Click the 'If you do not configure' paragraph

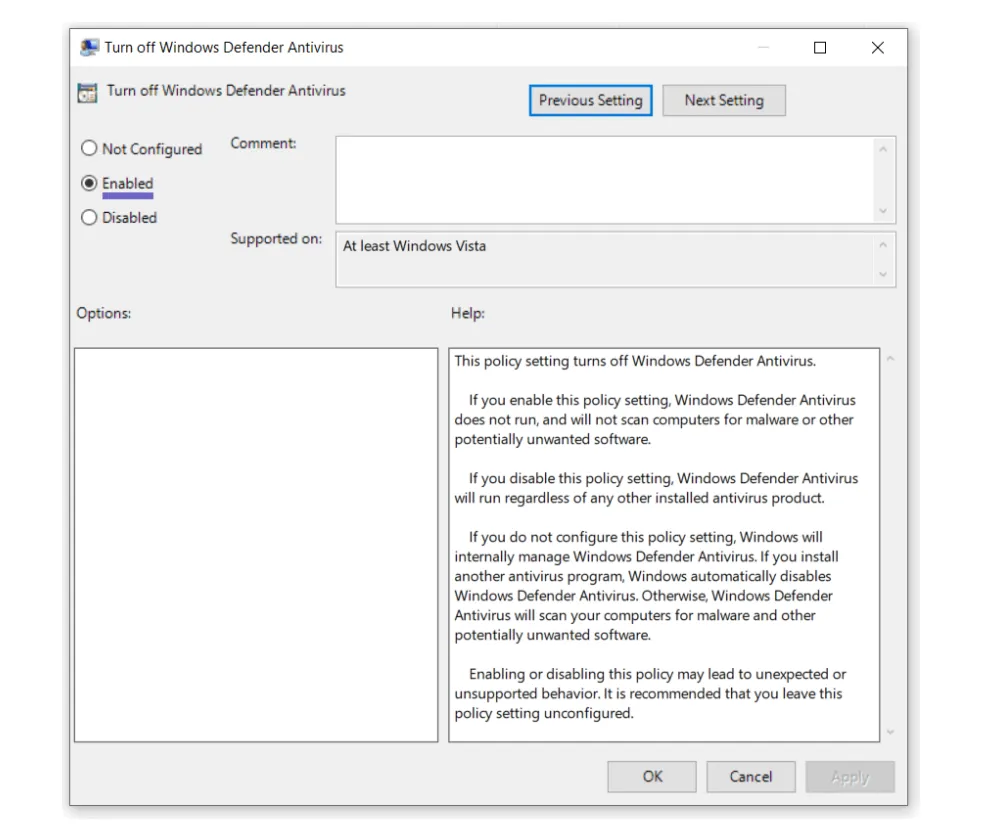pyautogui.click(x=646, y=586)
